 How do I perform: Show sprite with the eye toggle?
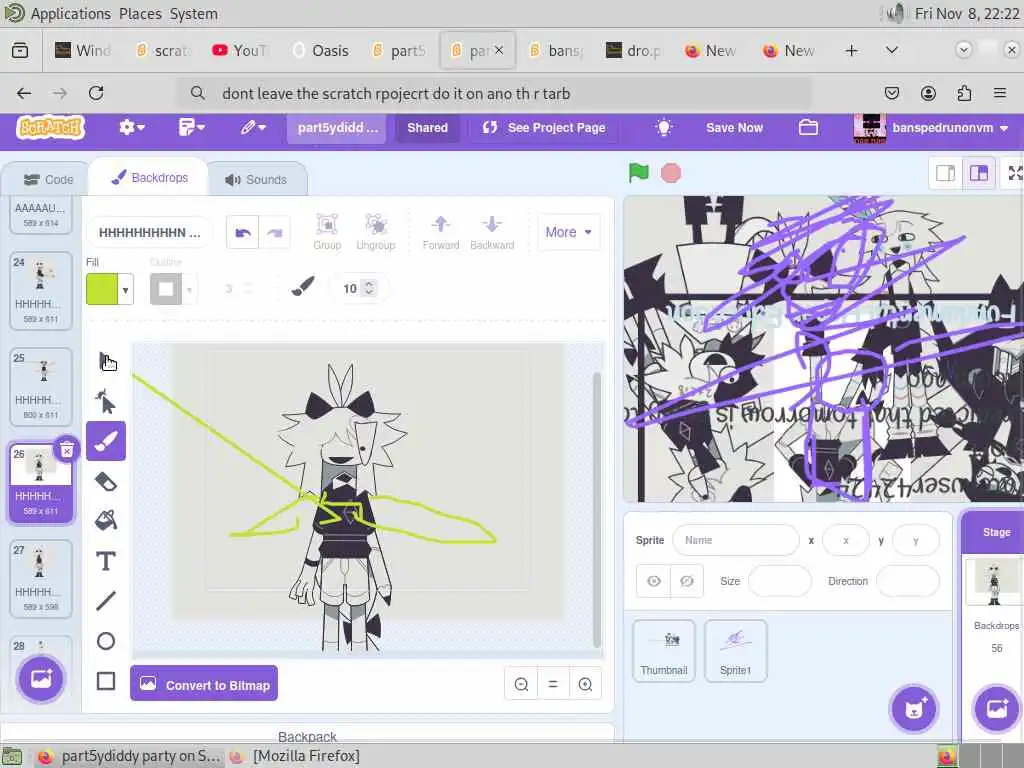coord(654,581)
